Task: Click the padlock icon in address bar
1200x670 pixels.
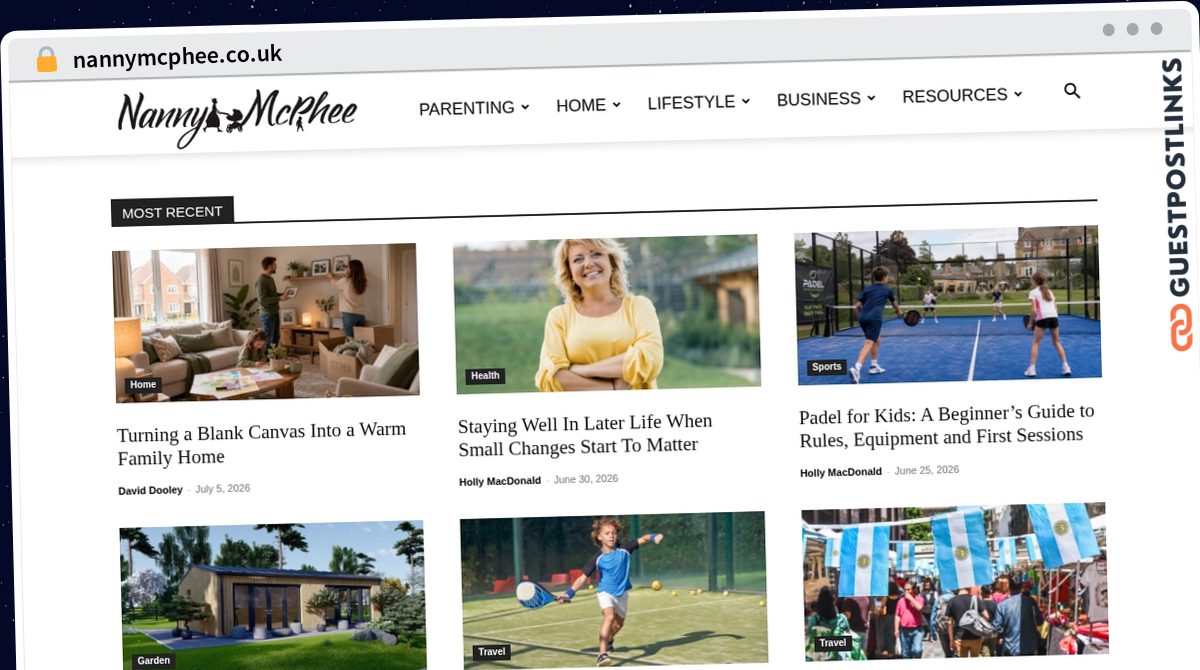Action: 47,60
